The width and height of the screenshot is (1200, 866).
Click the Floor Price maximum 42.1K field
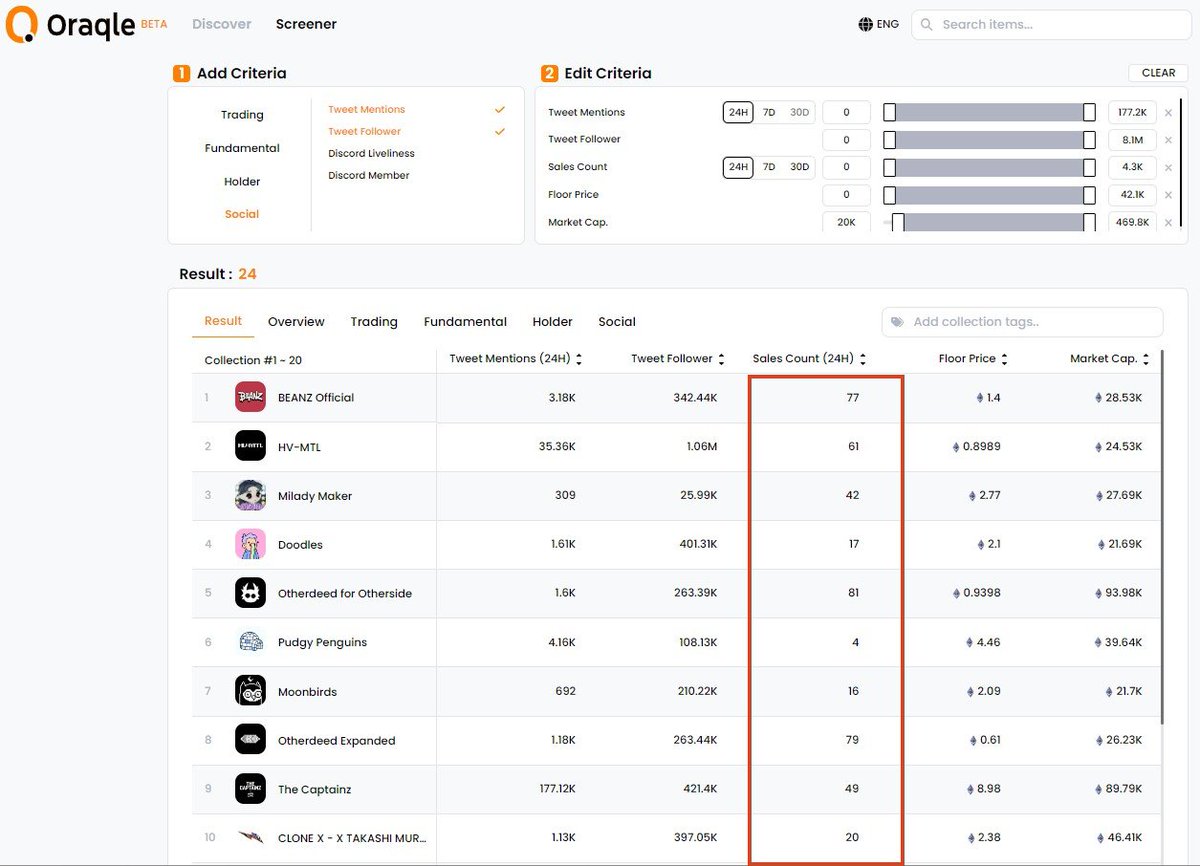(x=1132, y=194)
